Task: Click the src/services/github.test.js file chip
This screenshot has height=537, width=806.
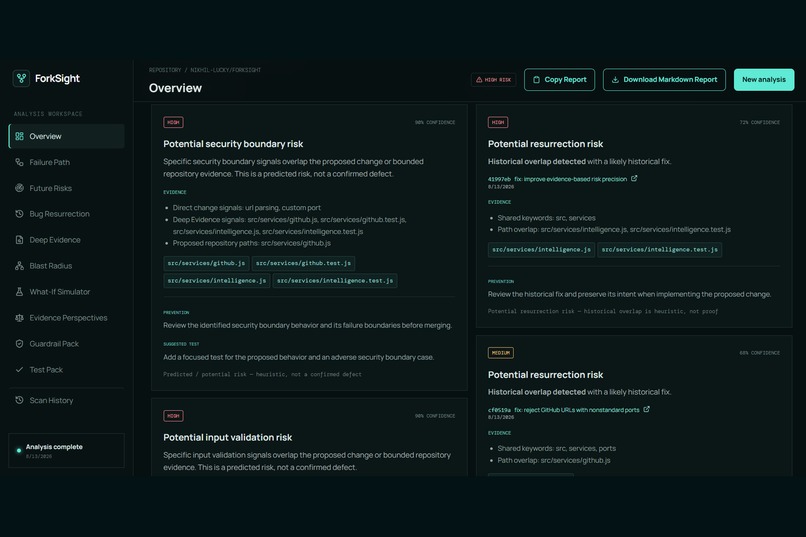Action: (x=303, y=263)
